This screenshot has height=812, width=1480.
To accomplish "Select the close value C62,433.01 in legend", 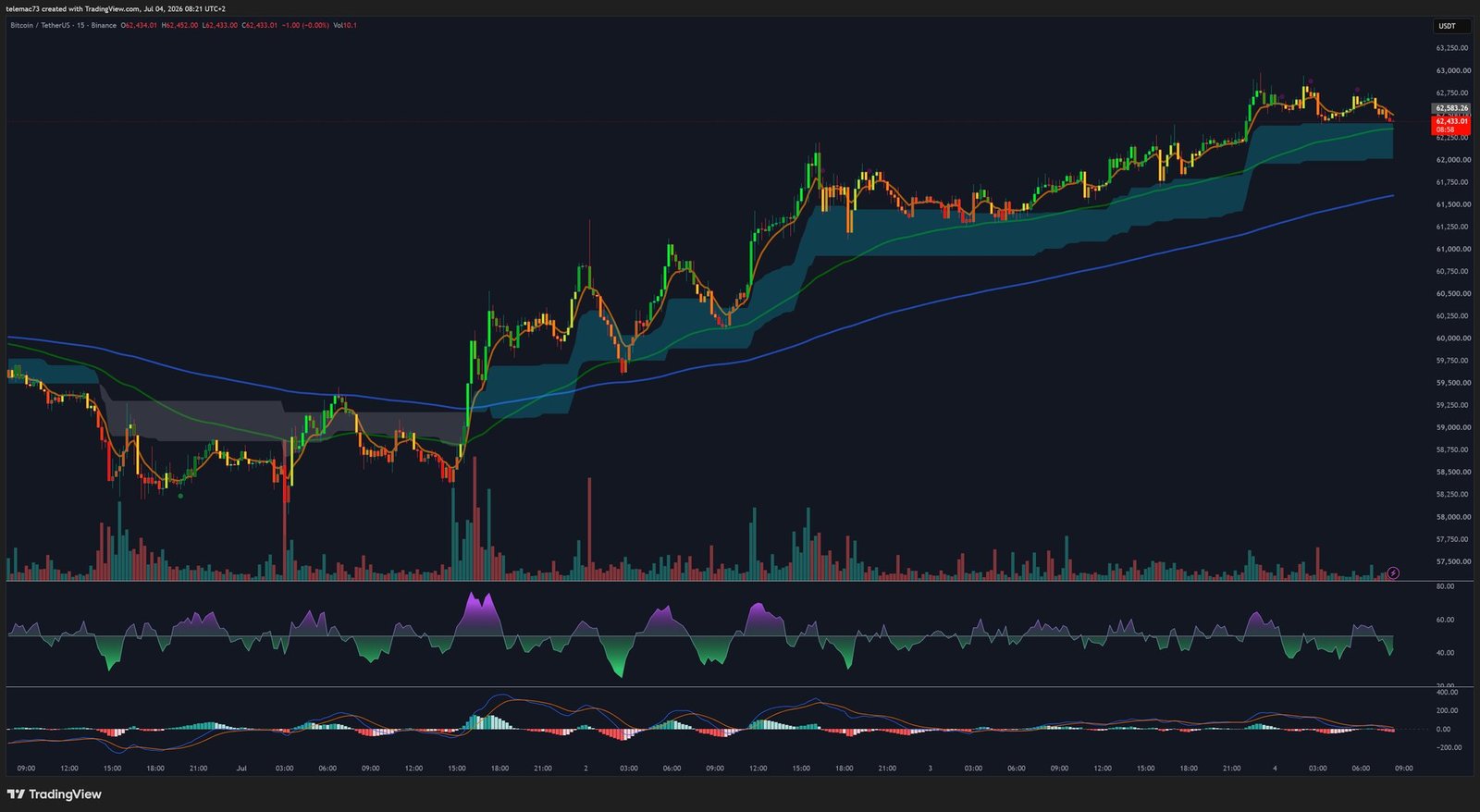I will coord(259,25).
